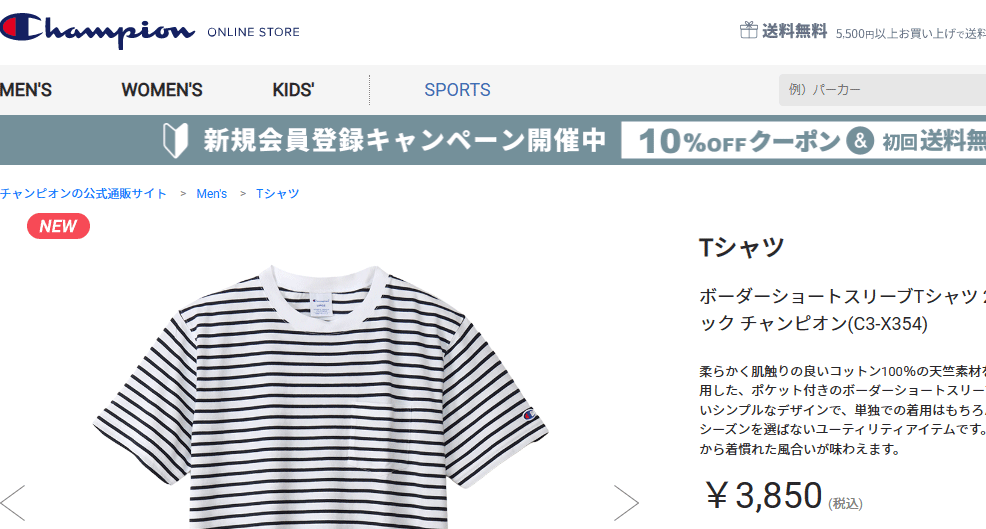Click the 新規会員登録キャンペーン banner text
Viewport: 986px width, 529px height.
click(x=404, y=140)
